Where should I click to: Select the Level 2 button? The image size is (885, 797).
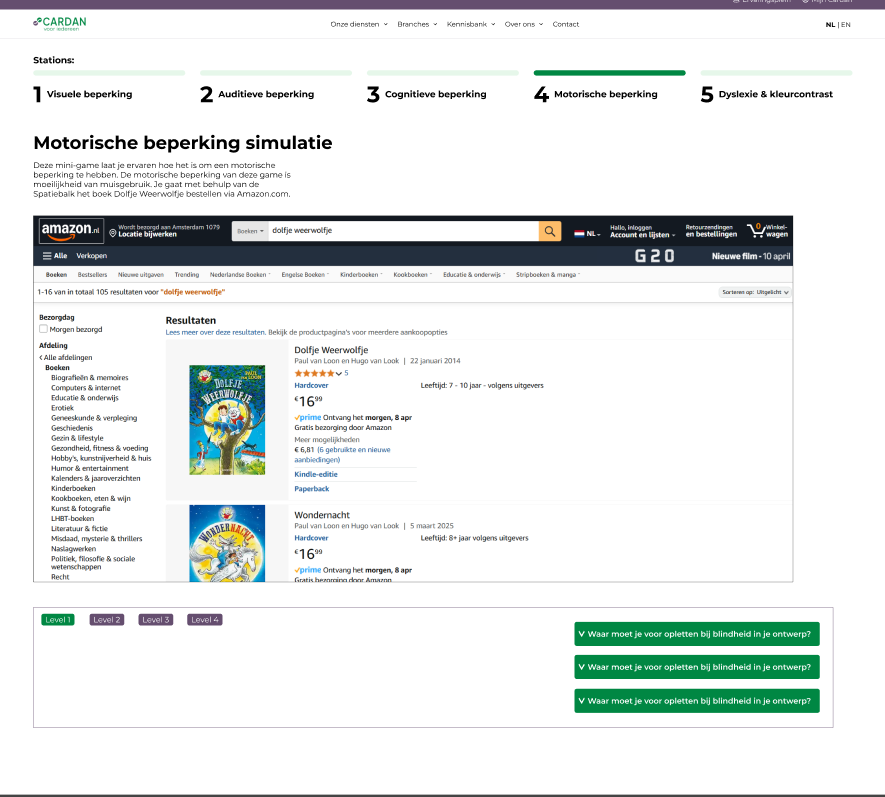point(107,620)
